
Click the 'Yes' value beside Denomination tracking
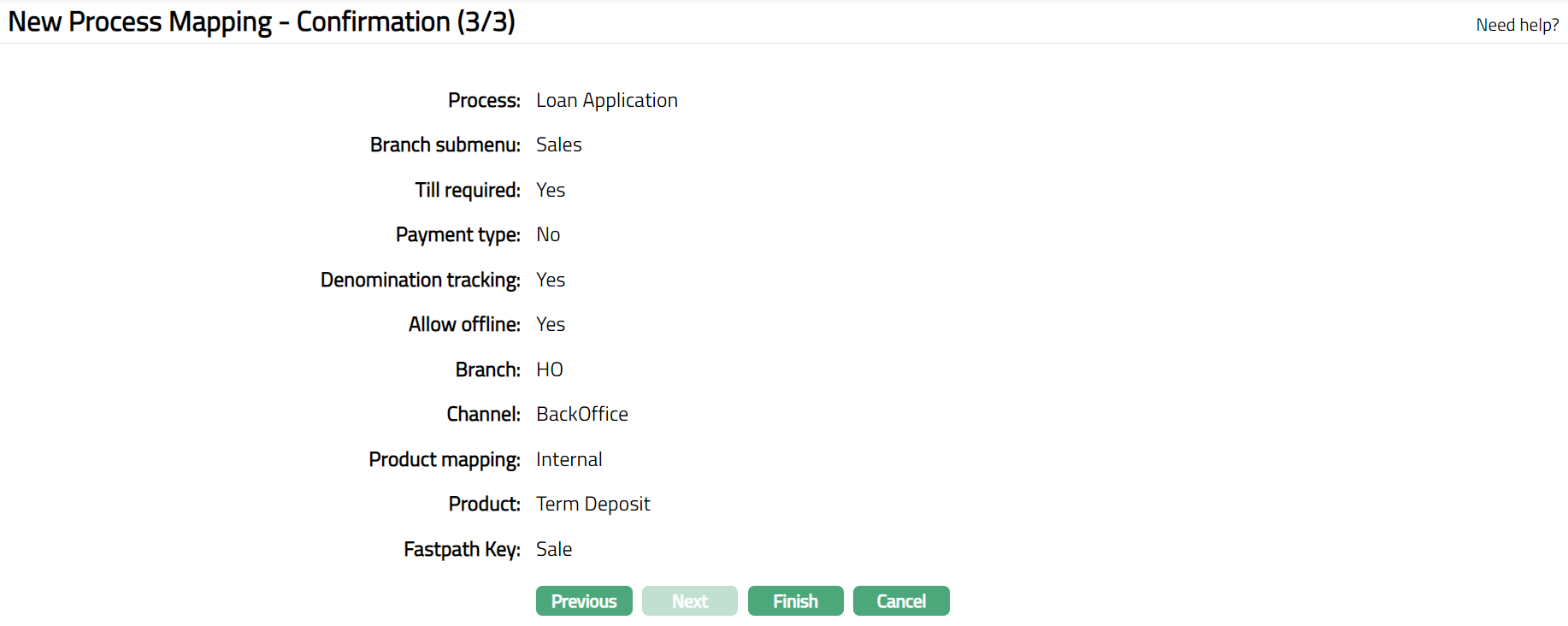550,280
